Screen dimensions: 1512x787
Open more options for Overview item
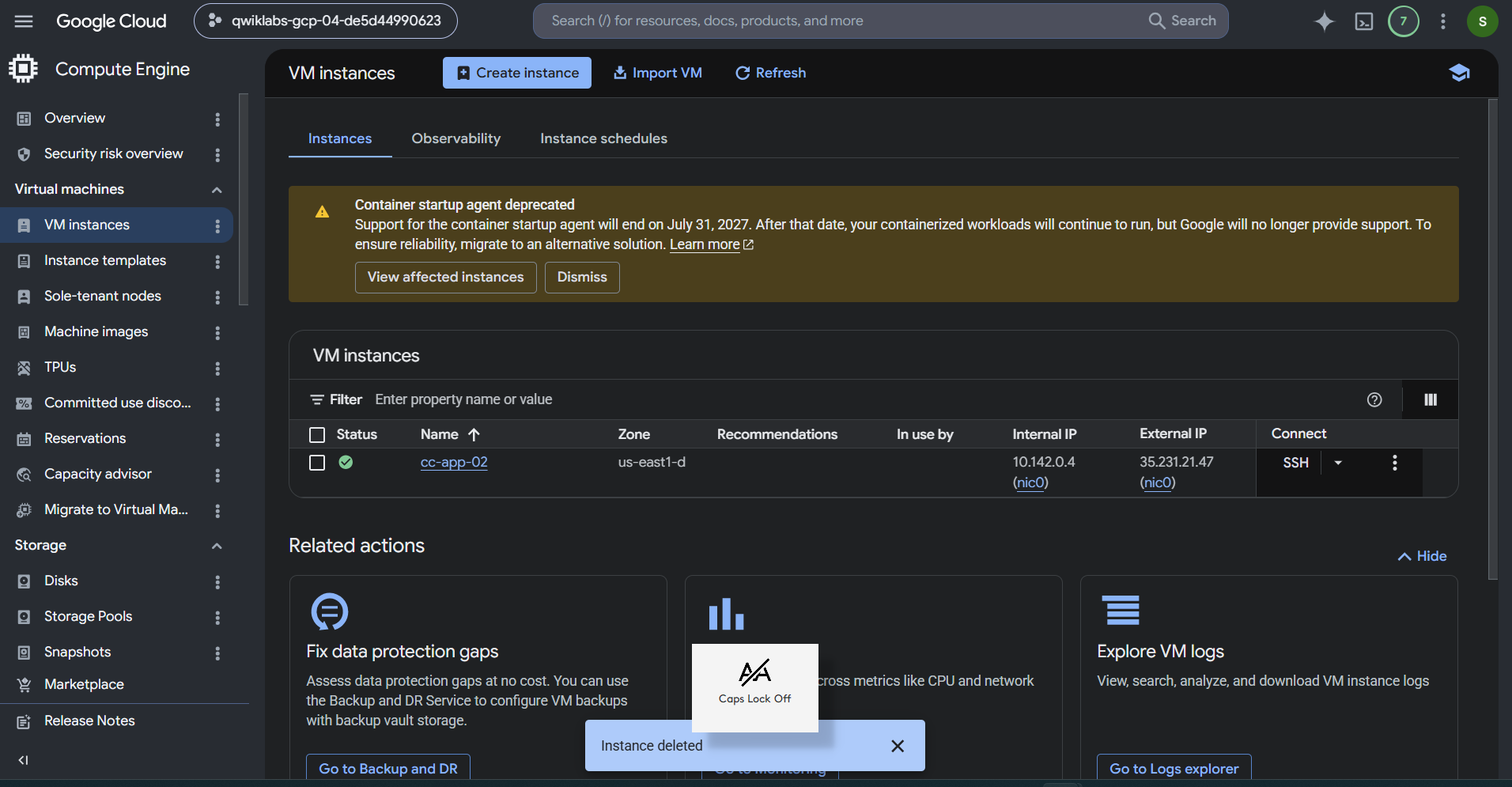(217, 119)
